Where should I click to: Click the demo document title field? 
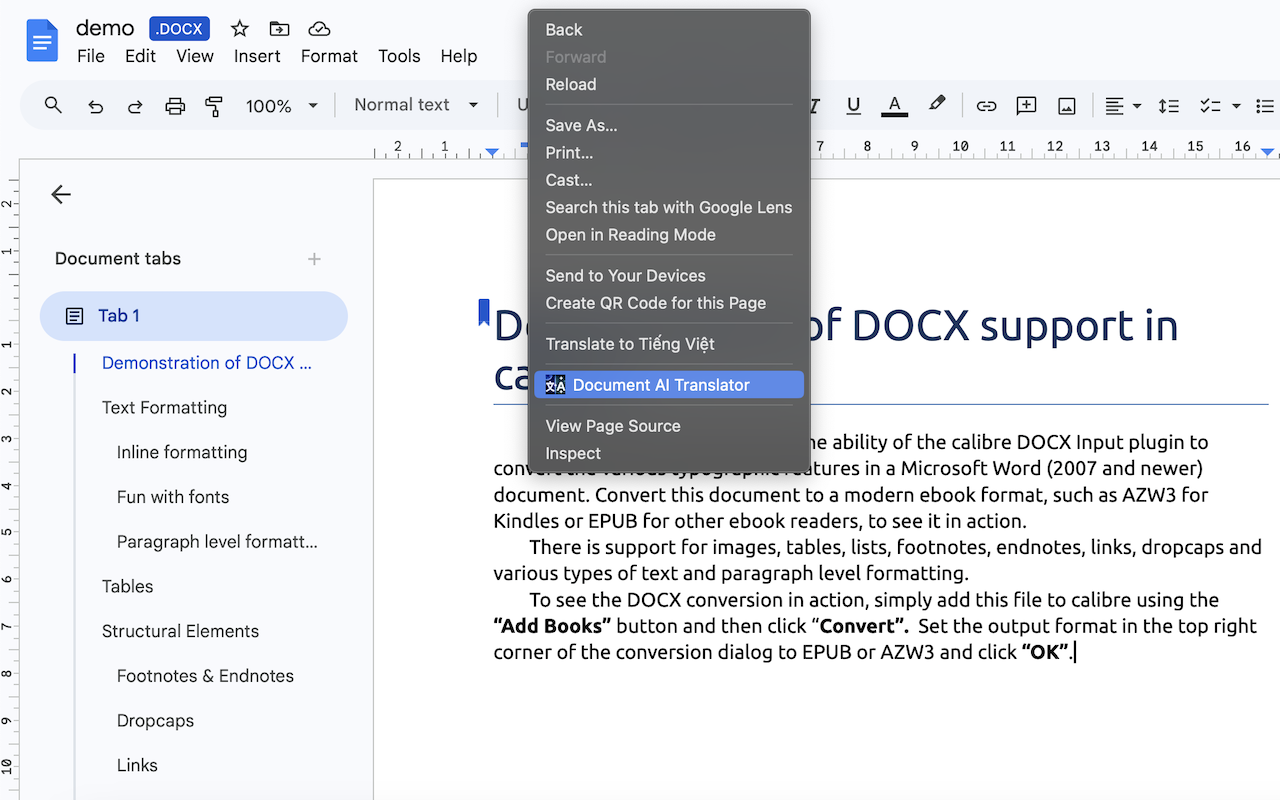[105, 28]
